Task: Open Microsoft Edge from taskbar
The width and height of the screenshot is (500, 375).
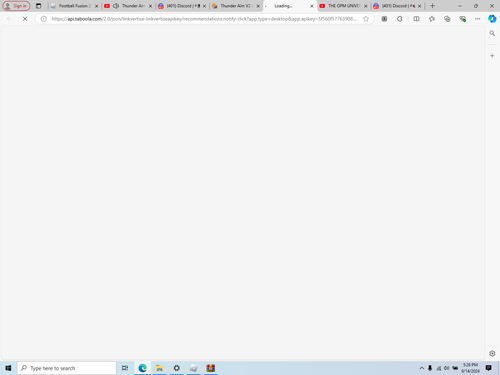Action: (143, 368)
